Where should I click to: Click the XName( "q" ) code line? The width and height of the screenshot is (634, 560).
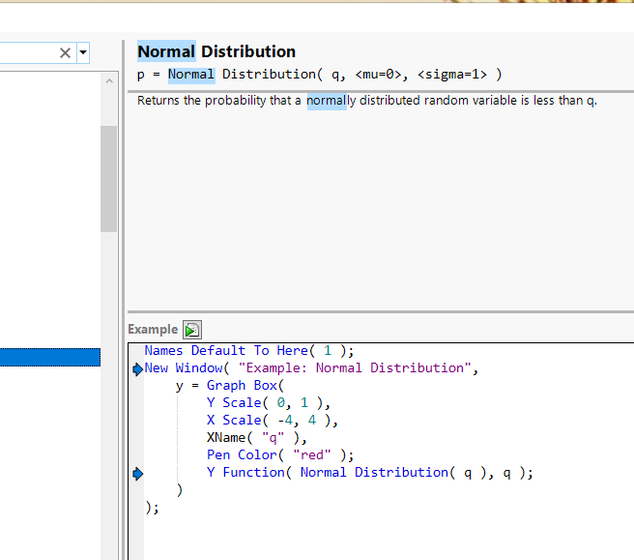[257, 438]
